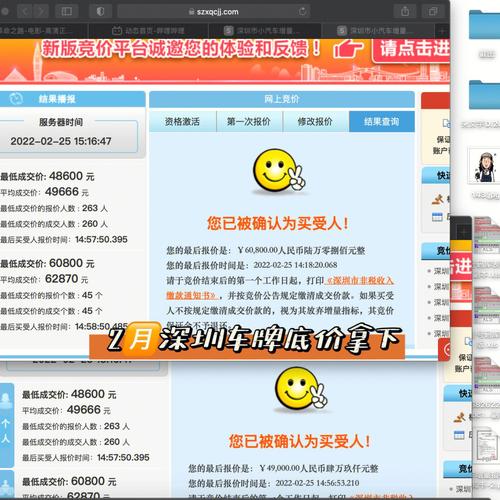Open the top desktop folder icon

click(x=484, y=25)
